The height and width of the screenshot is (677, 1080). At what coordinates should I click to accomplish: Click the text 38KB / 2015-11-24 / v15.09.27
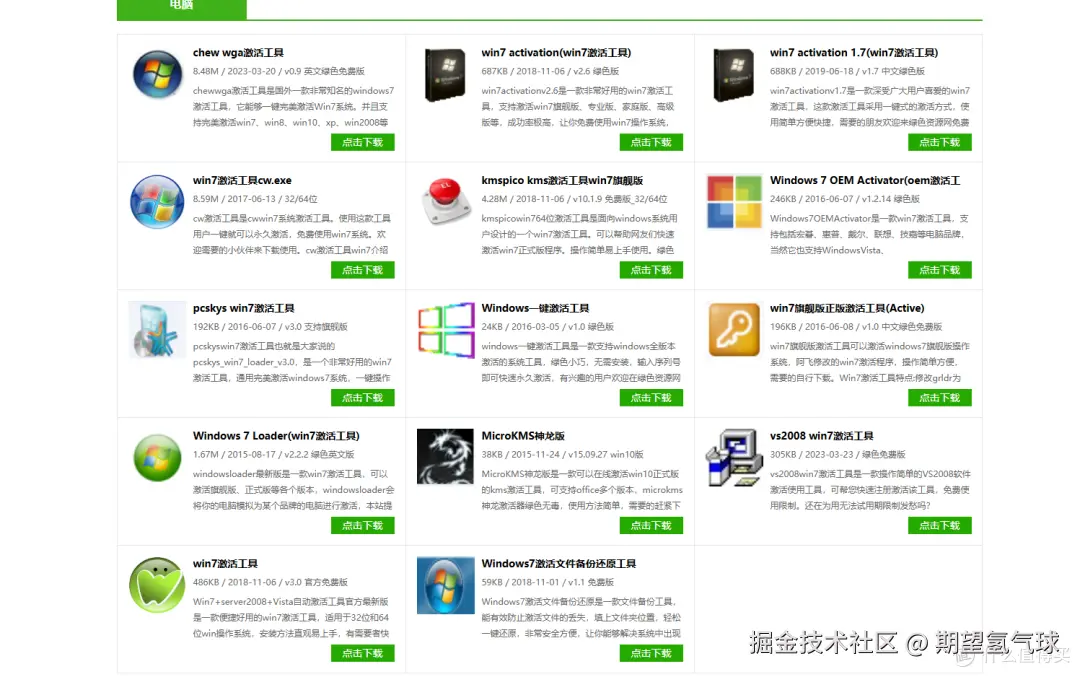click(x=544, y=455)
